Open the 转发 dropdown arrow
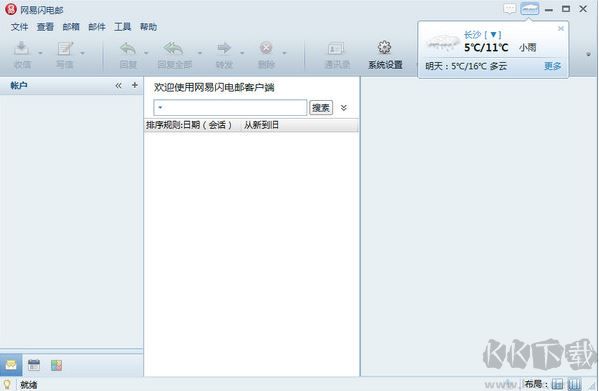This screenshot has height=391, width=599. 242,53
